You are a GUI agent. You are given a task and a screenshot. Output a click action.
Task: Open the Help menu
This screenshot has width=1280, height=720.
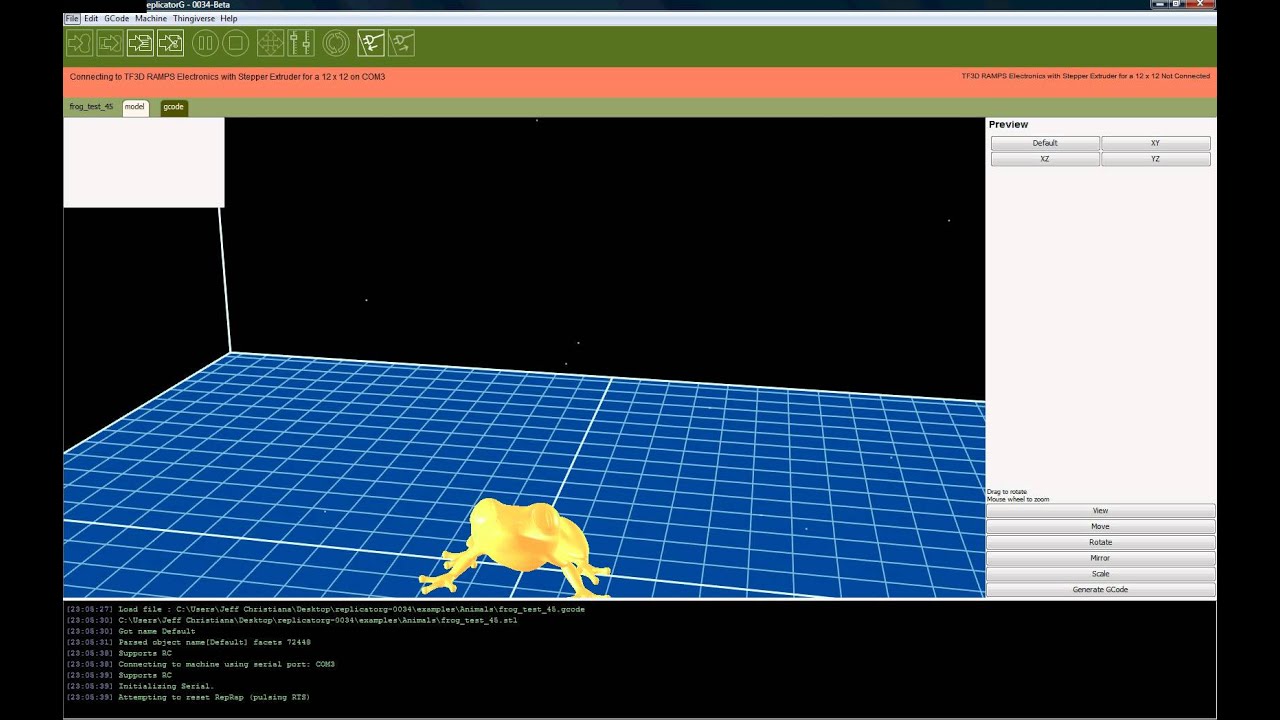click(229, 18)
